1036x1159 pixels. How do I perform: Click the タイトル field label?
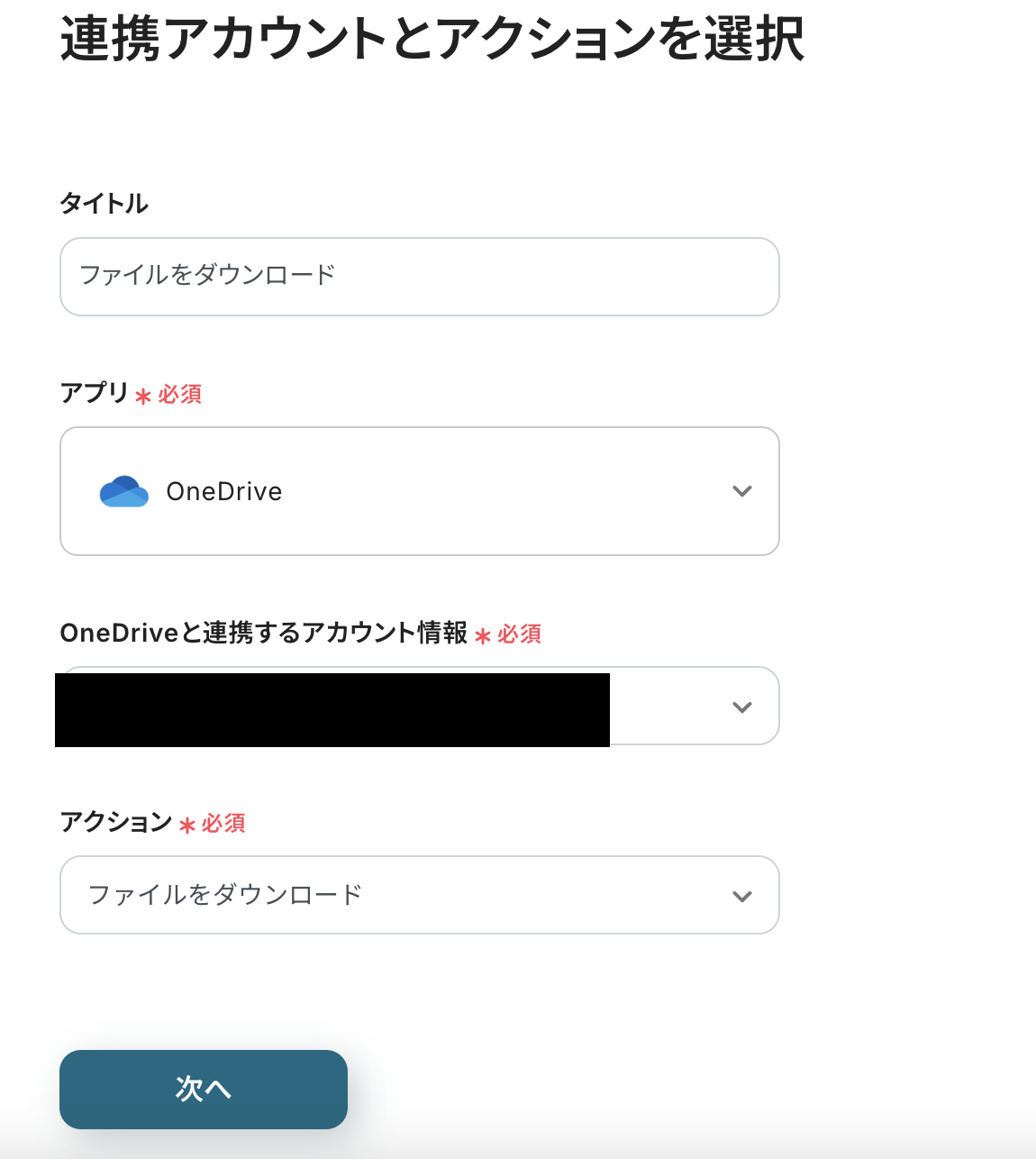(x=104, y=204)
